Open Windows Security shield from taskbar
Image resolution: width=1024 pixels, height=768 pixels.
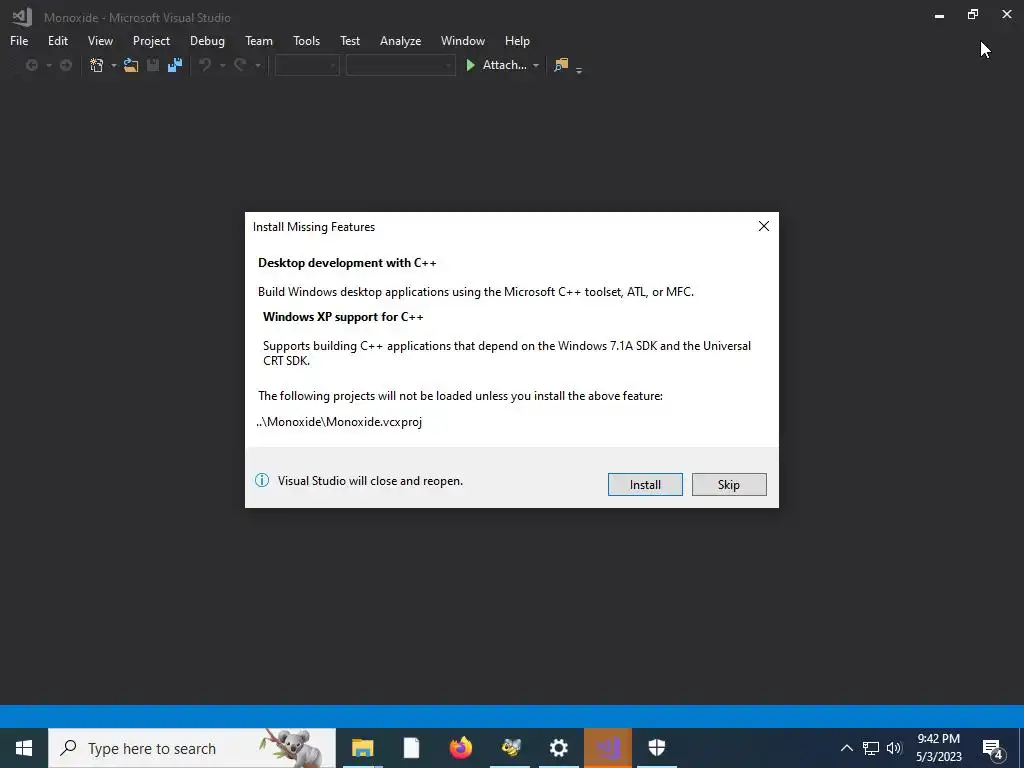[x=657, y=748]
